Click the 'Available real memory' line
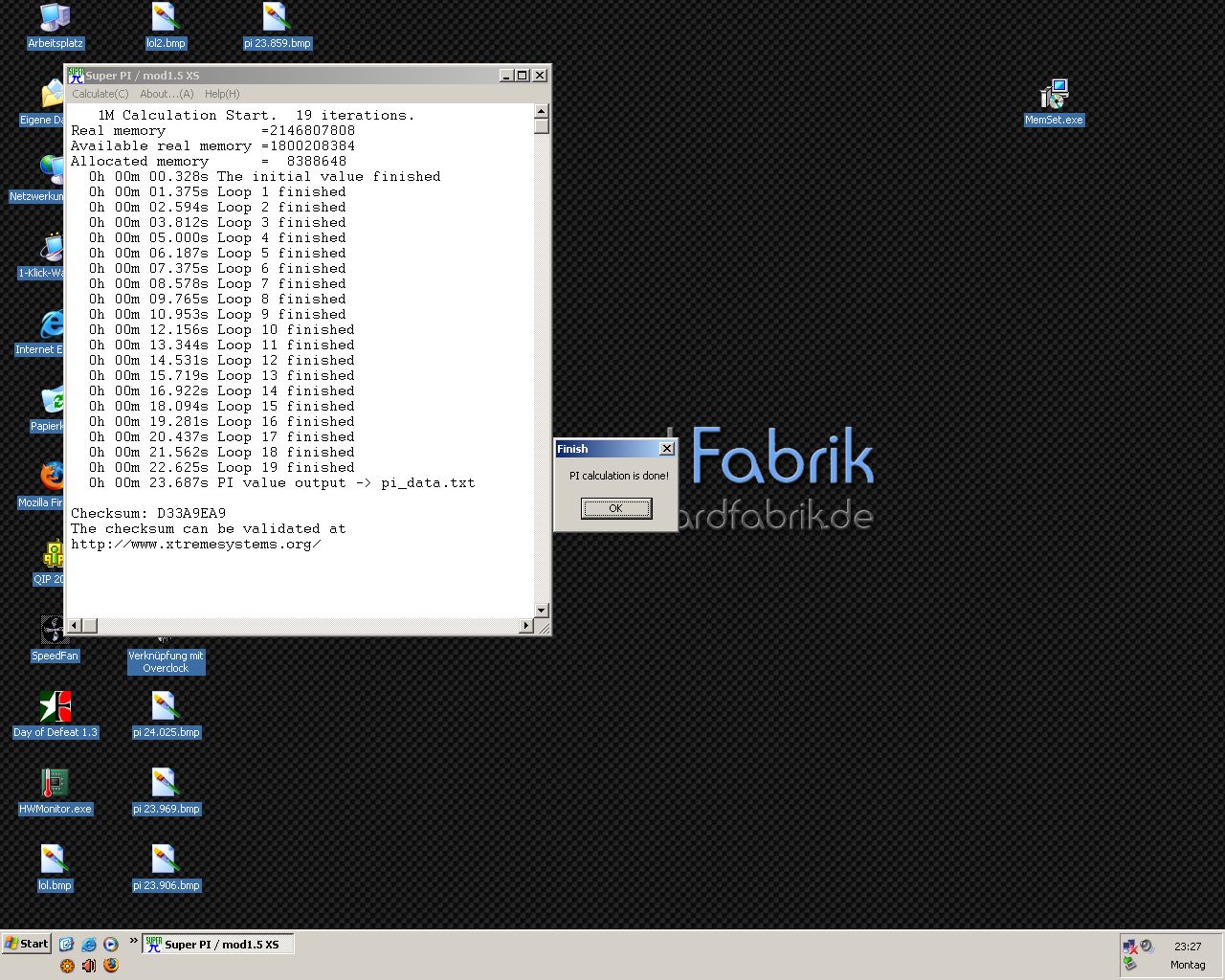 (x=212, y=145)
